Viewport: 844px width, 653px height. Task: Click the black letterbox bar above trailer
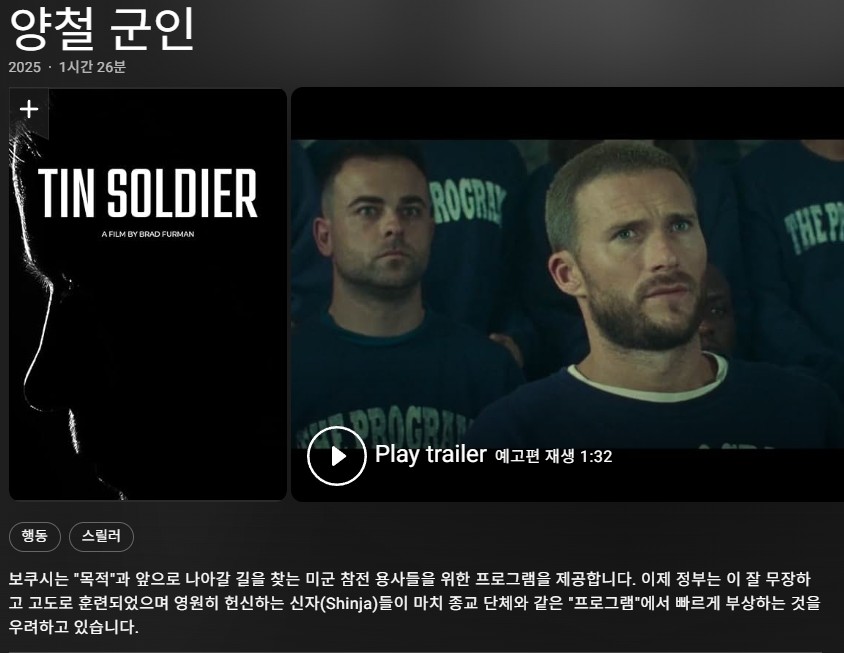pos(567,114)
